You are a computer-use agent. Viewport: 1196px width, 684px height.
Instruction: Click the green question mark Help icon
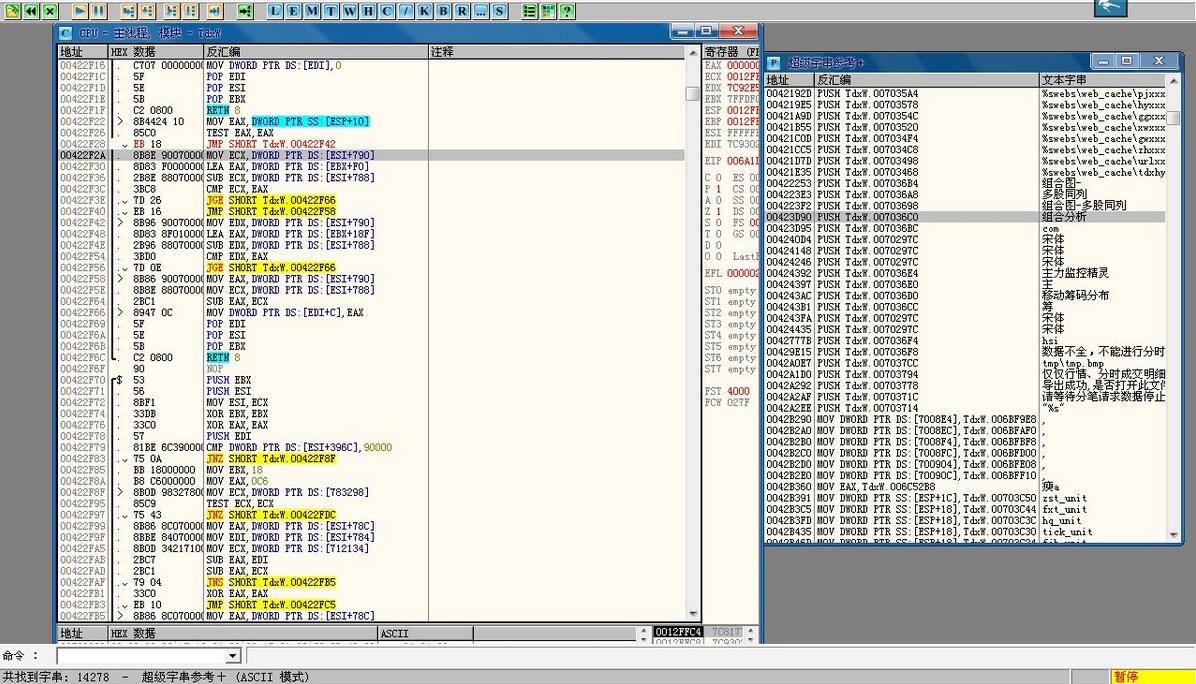pyautogui.click(x=567, y=11)
